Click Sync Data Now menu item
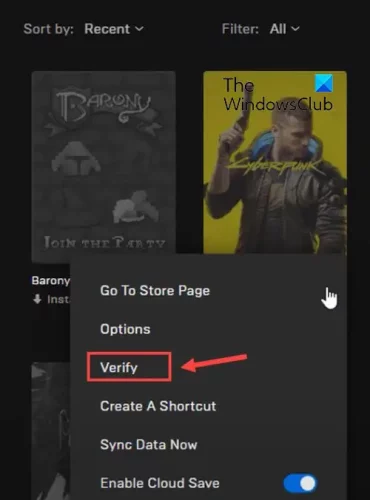 (149, 445)
